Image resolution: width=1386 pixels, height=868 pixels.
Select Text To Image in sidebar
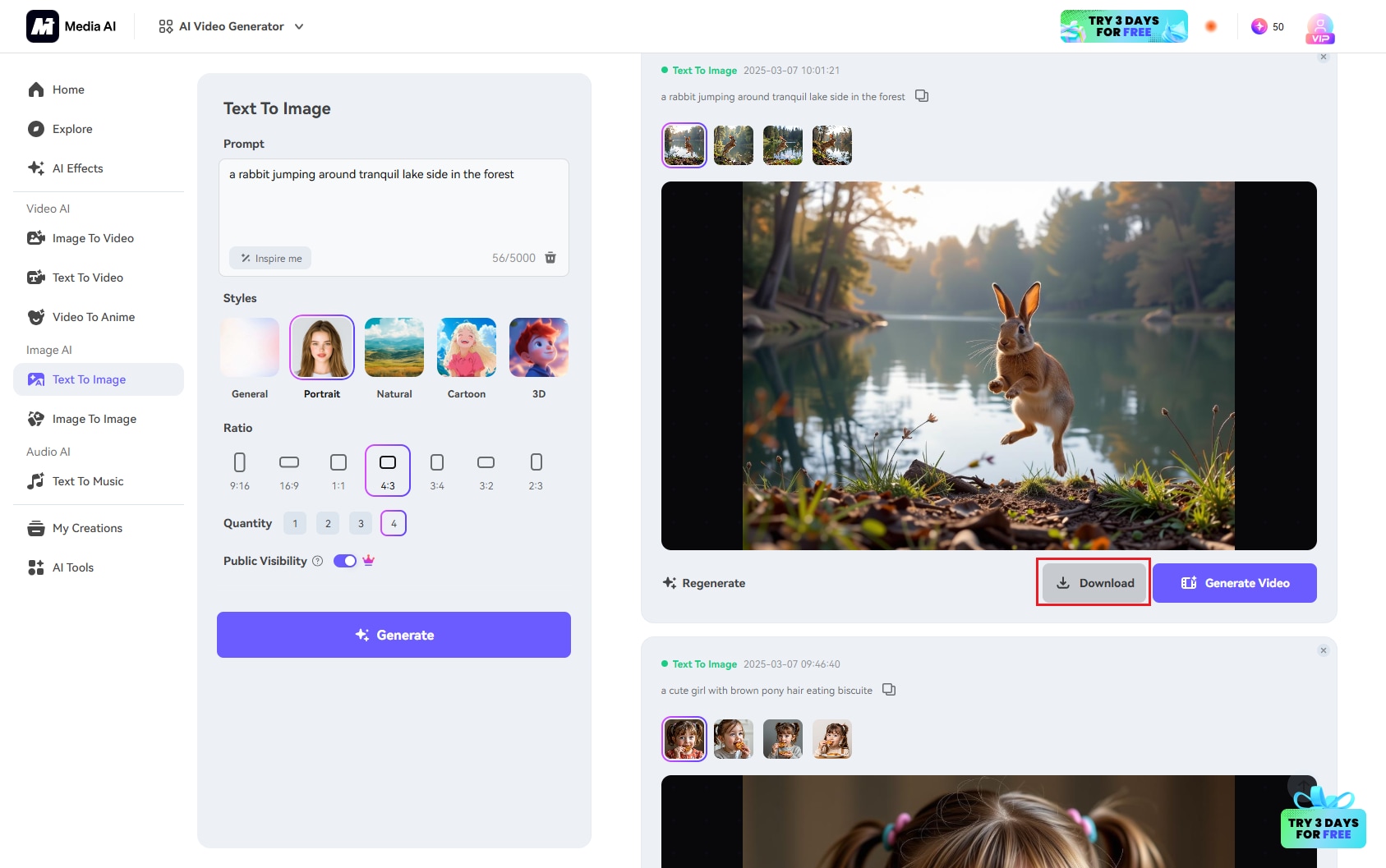tap(99, 379)
